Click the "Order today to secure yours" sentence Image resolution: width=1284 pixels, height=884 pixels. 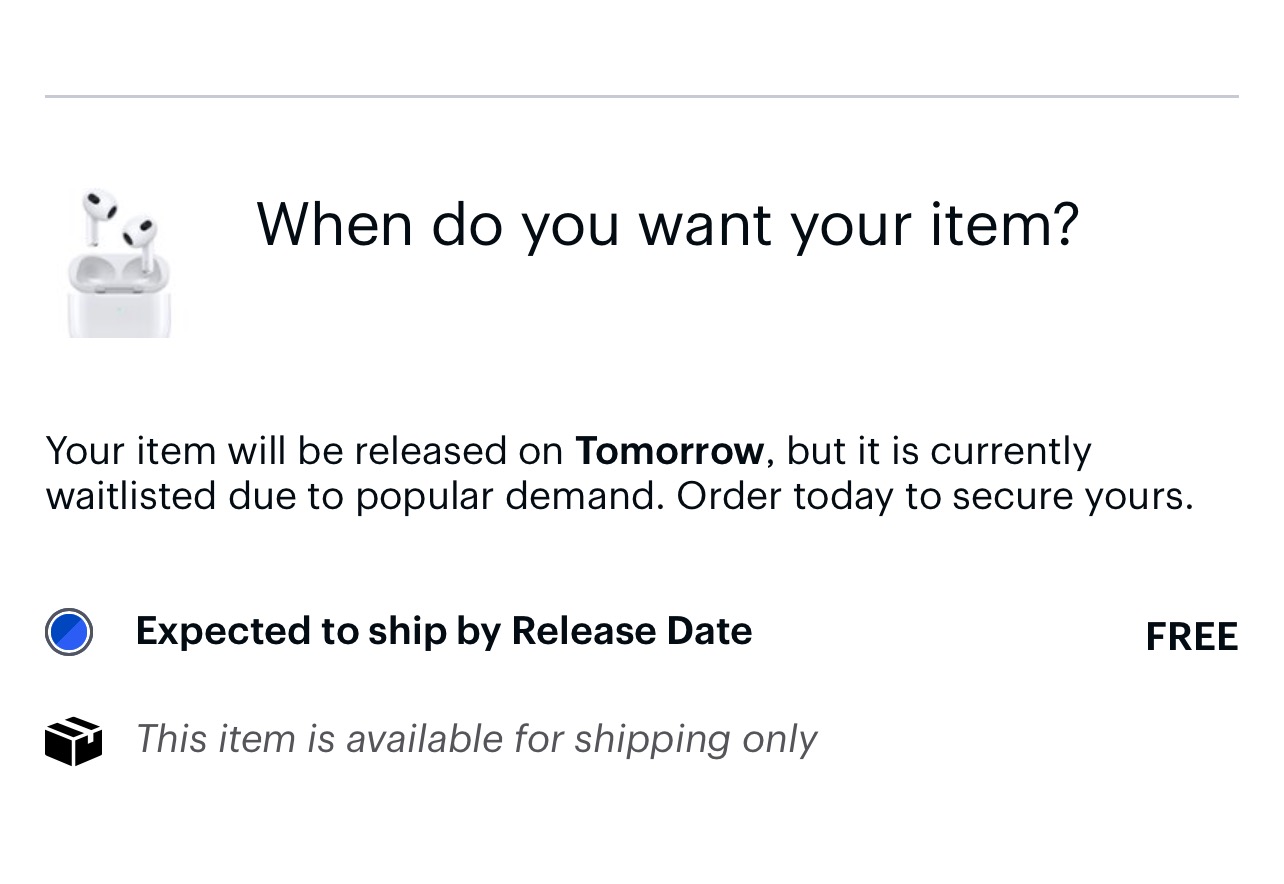[x=934, y=496]
